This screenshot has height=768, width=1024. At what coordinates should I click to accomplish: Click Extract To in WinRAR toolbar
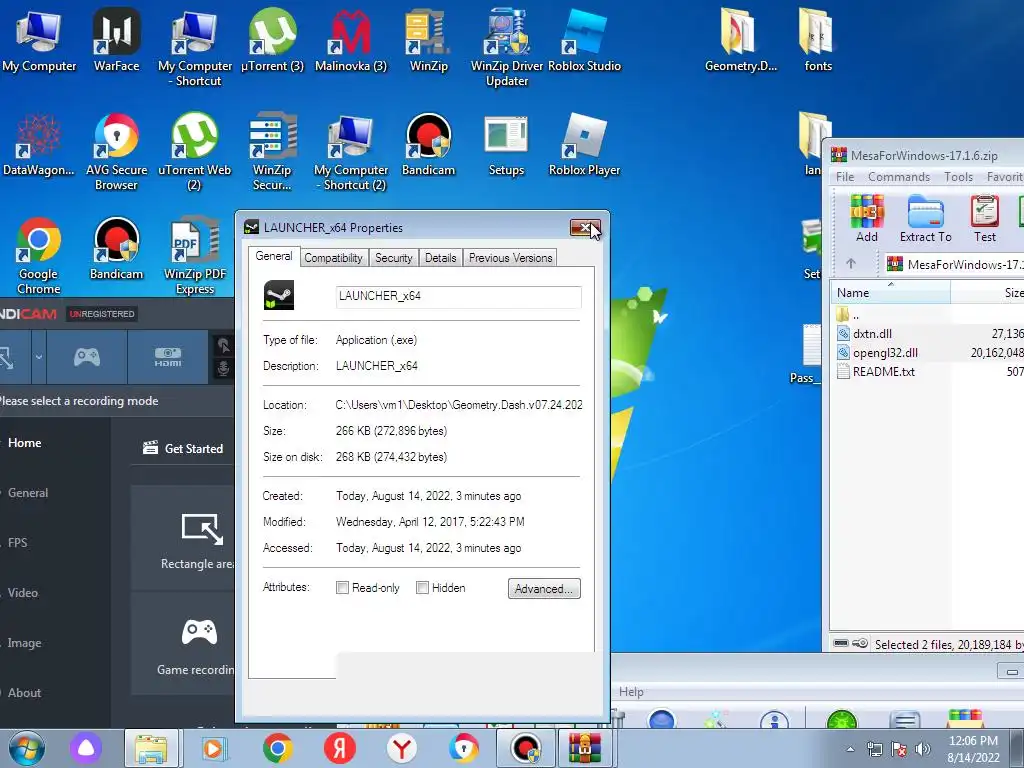[x=925, y=219]
